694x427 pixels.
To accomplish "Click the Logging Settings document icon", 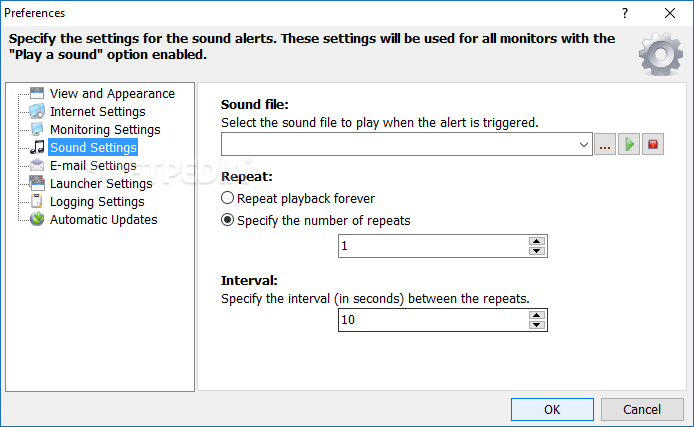I will [37, 201].
